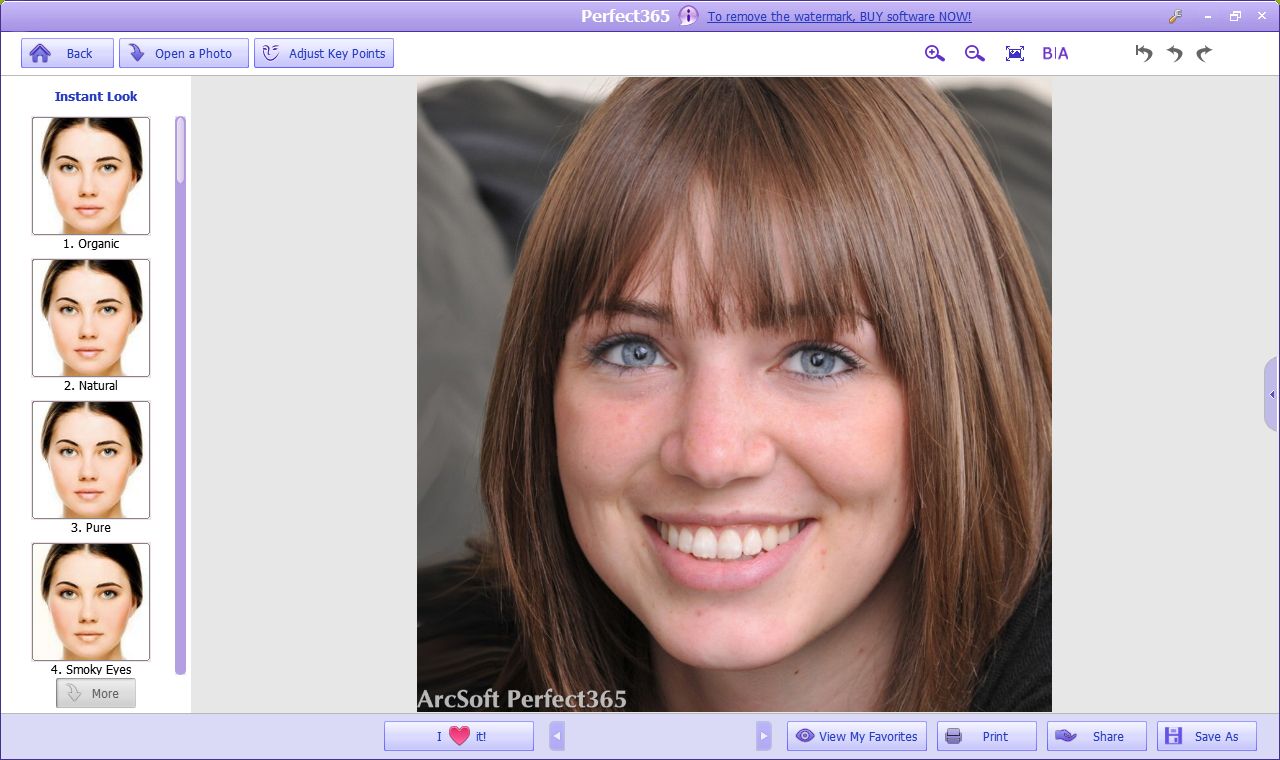1280x760 pixels.
Task: Save the photo with Save As
Action: 1207,736
